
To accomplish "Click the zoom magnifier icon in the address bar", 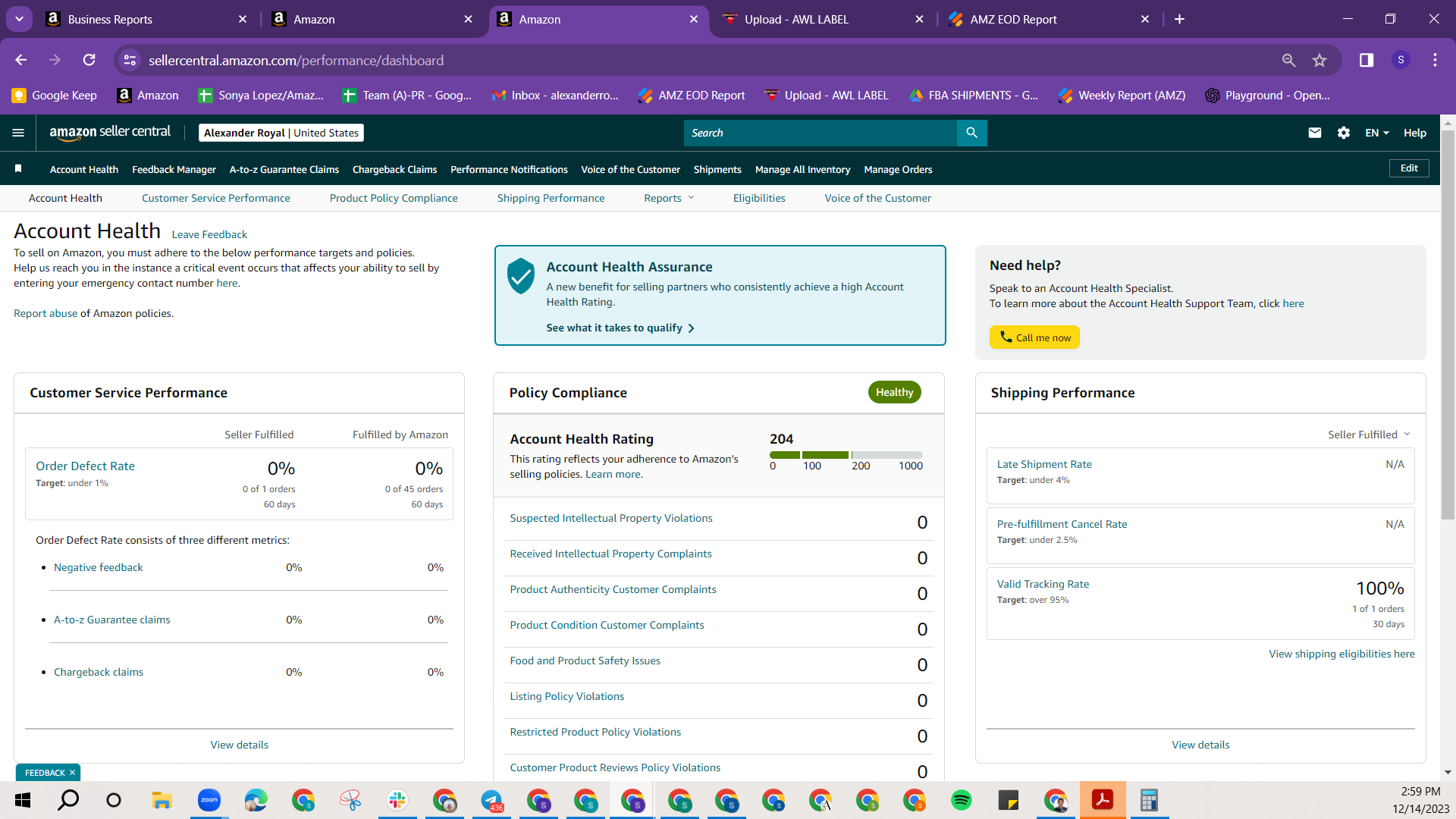I will pyautogui.click(x=1288, y=60).
